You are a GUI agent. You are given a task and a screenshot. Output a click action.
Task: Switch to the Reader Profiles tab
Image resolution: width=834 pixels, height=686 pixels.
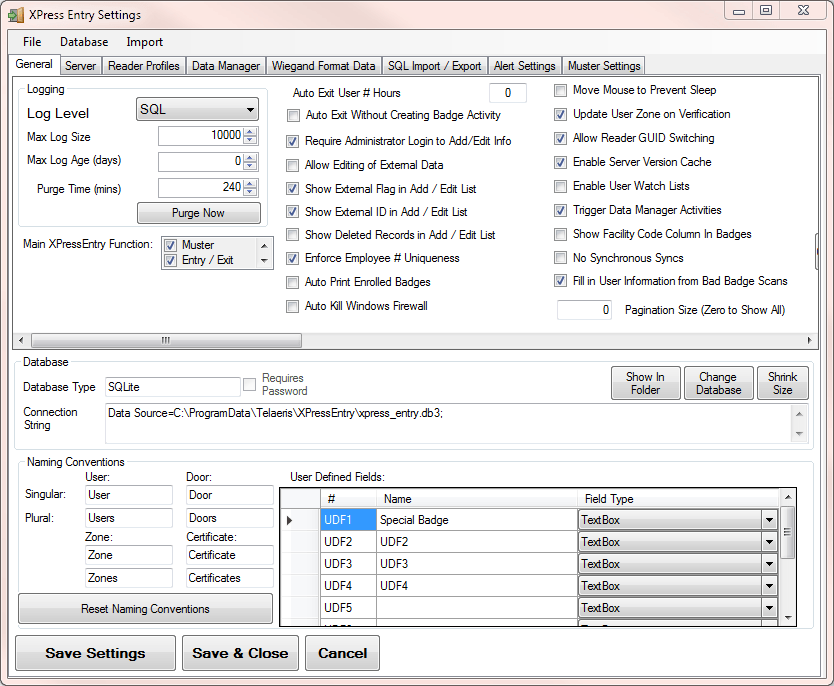[x=144, y=66]
